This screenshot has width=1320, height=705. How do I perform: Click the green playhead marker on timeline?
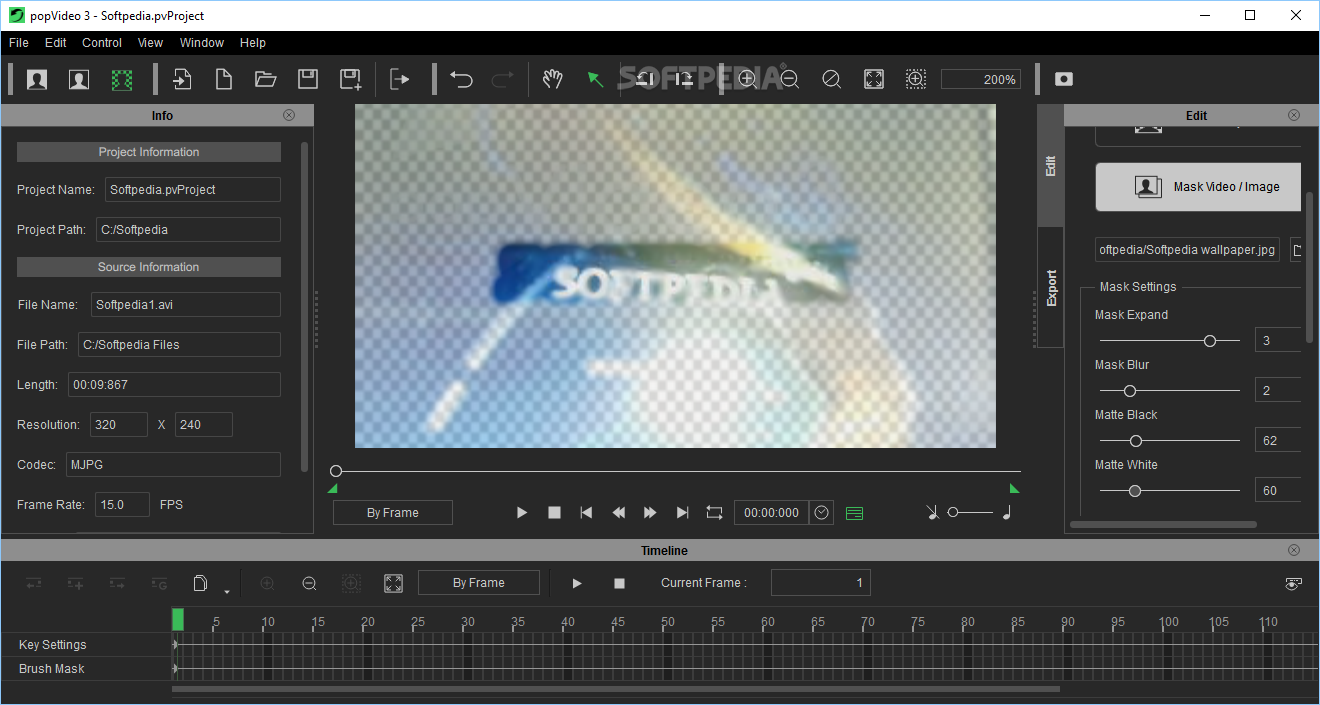[x=178, y=620]
